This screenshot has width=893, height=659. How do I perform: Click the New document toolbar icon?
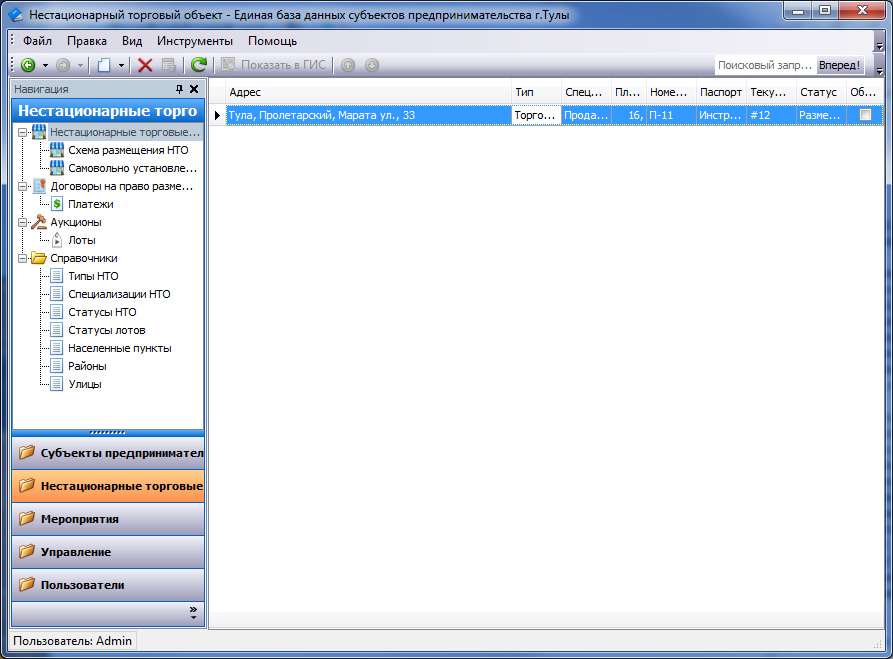pyautogui.click(x=104, y=65)
